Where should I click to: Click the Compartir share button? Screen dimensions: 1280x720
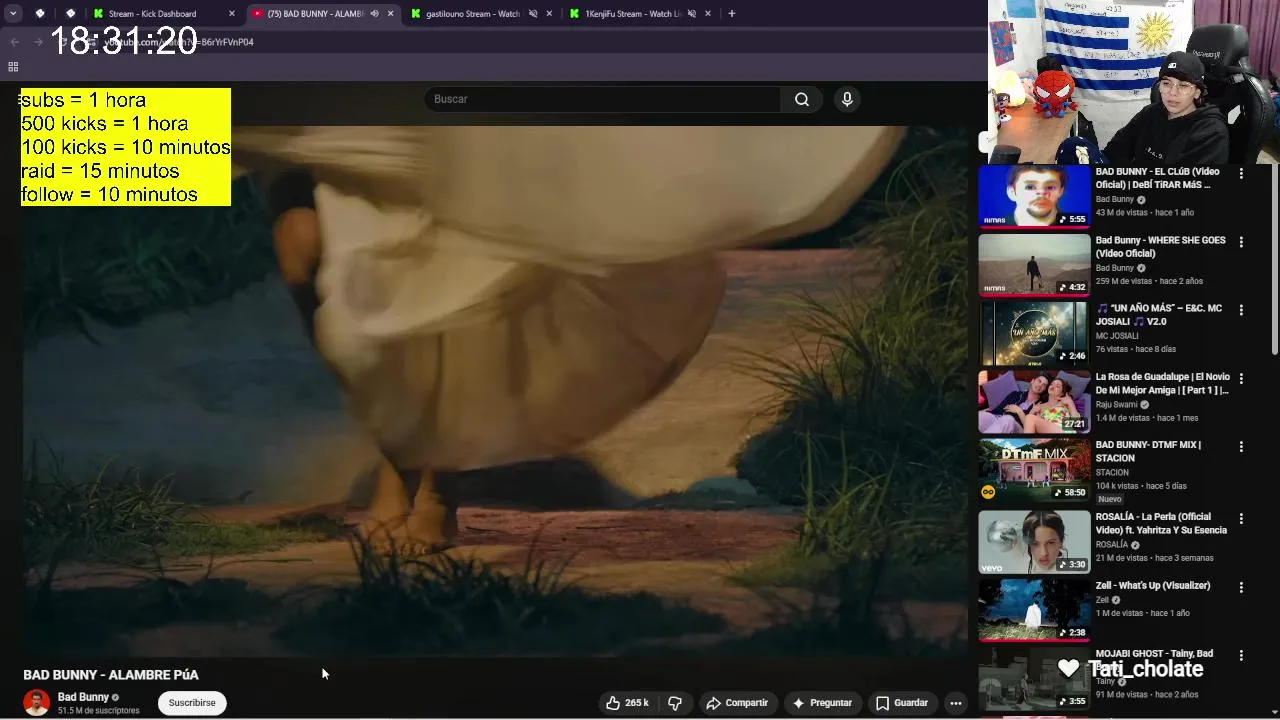tap(737, 703)
